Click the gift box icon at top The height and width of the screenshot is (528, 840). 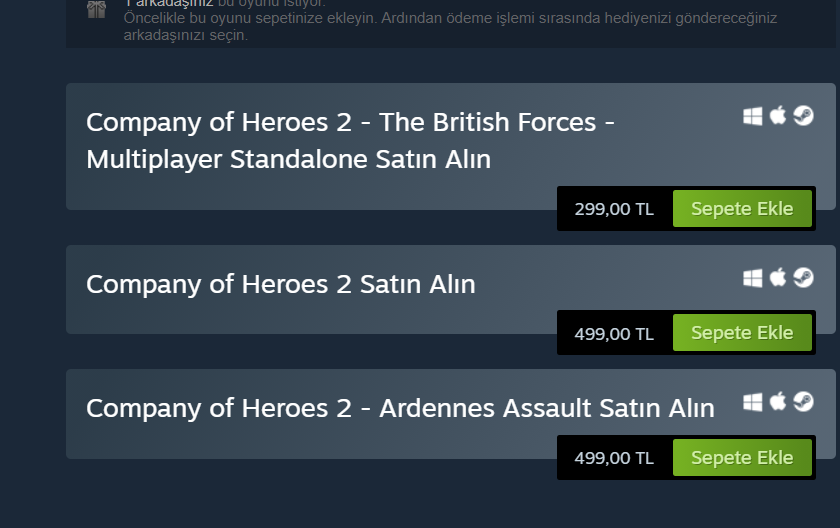[96, 10]
